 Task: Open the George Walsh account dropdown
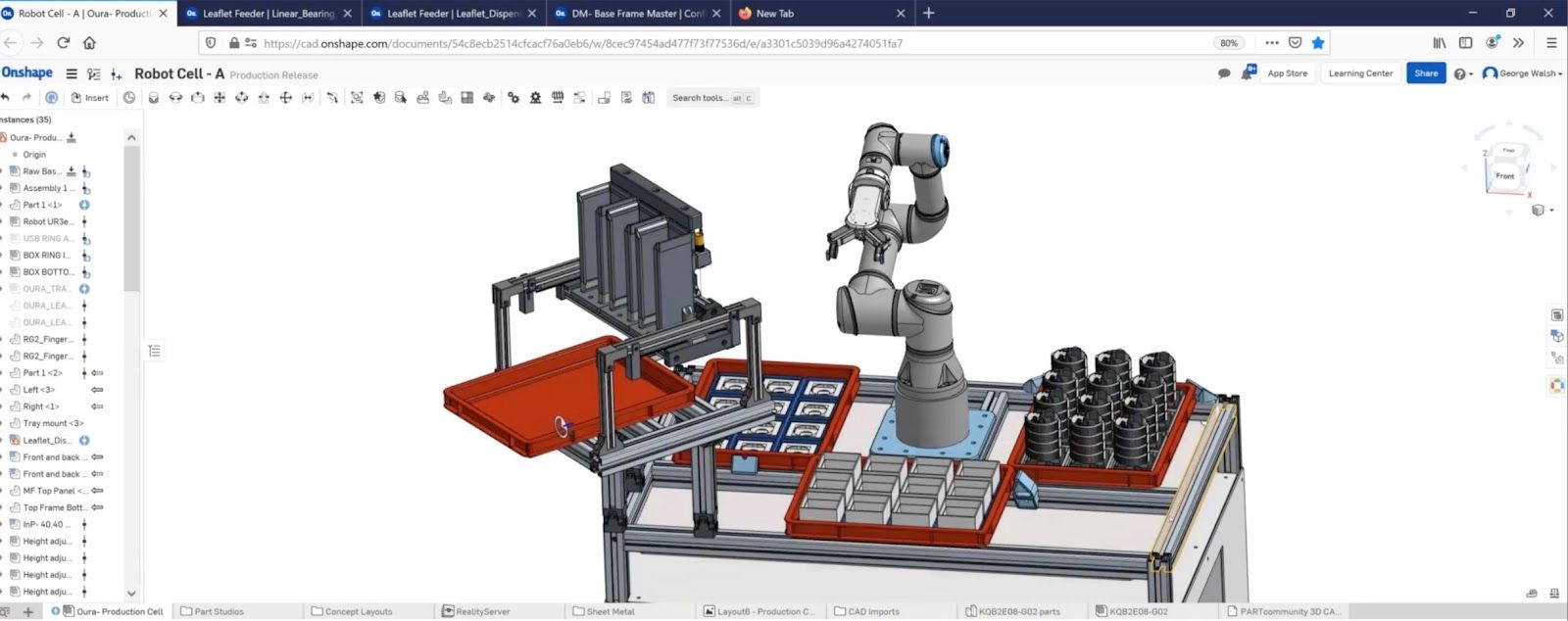[x=1522, y=73]
